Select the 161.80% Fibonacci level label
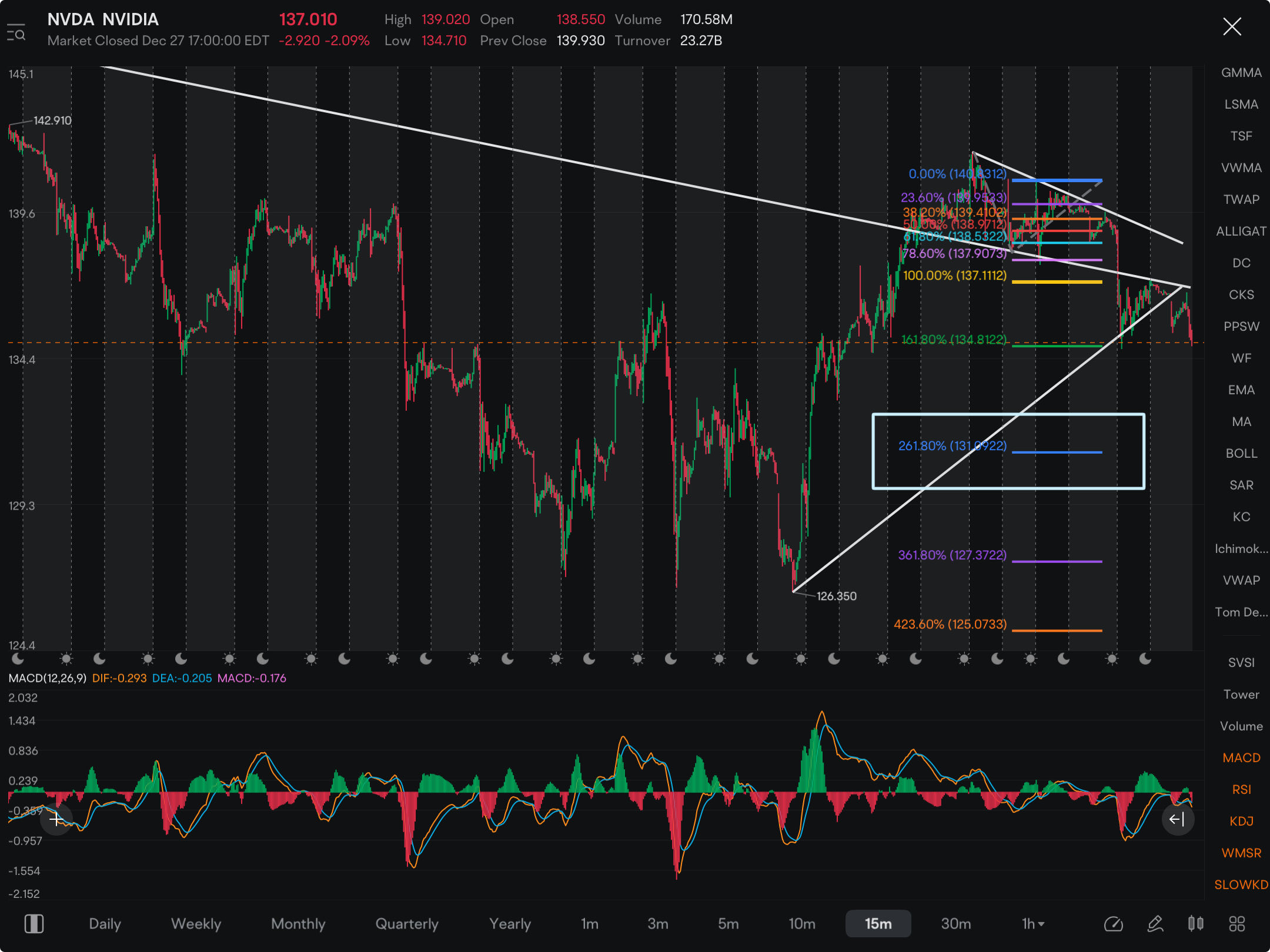This screenshot has height=952, width=1270. (954, 339)
